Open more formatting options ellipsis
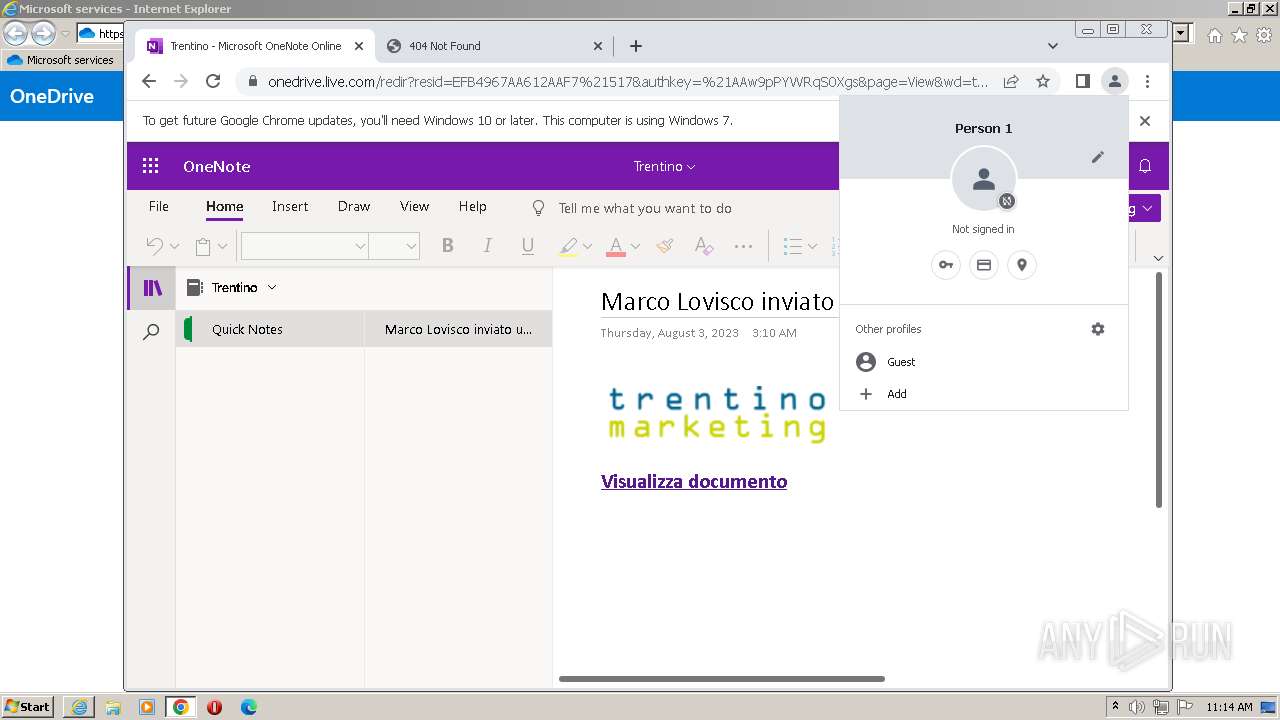The width and height of the screenshot is (1280, 720). click(x=743, y=246)
